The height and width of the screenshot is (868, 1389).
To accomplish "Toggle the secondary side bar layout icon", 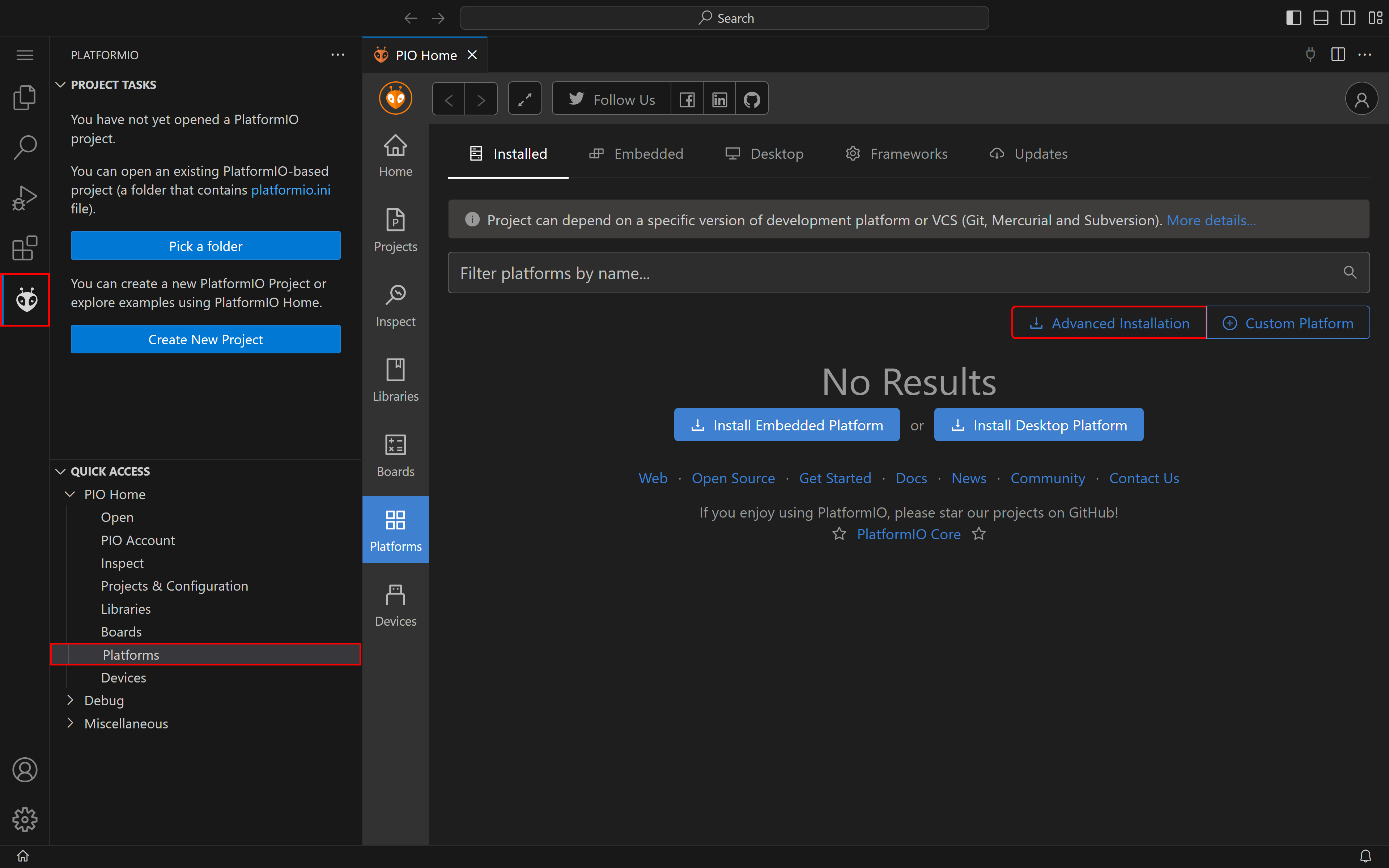I will (x=1348, y=18).
